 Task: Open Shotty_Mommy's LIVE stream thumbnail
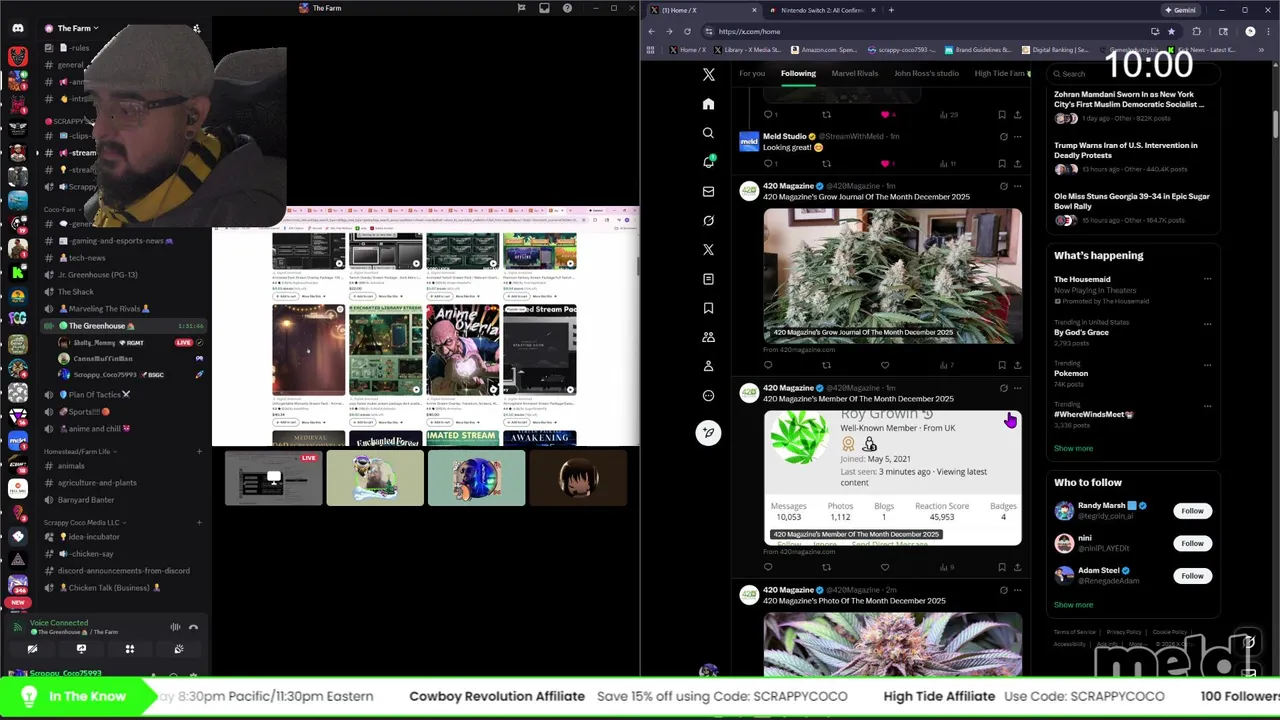273,478
